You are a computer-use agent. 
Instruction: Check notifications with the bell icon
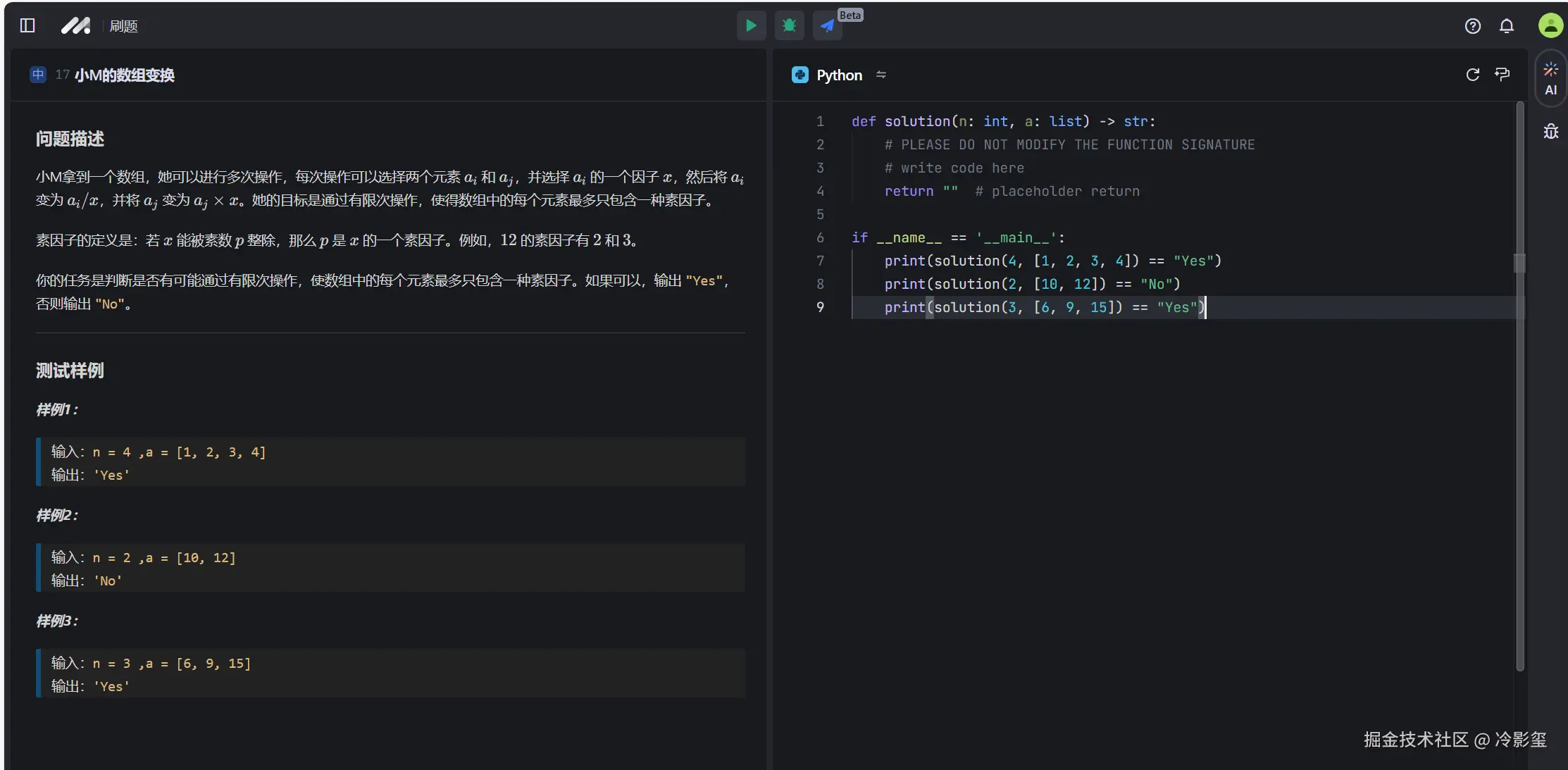point(1507,25)
